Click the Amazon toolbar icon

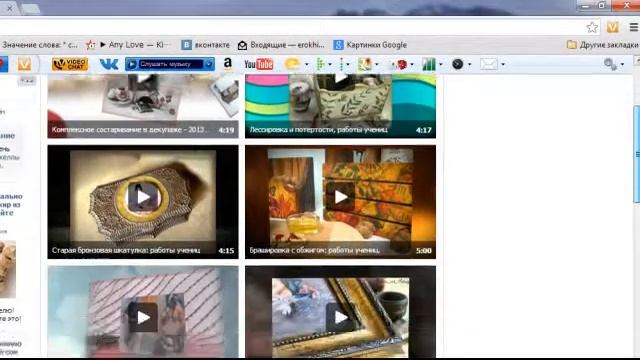[x=228, y=64]
